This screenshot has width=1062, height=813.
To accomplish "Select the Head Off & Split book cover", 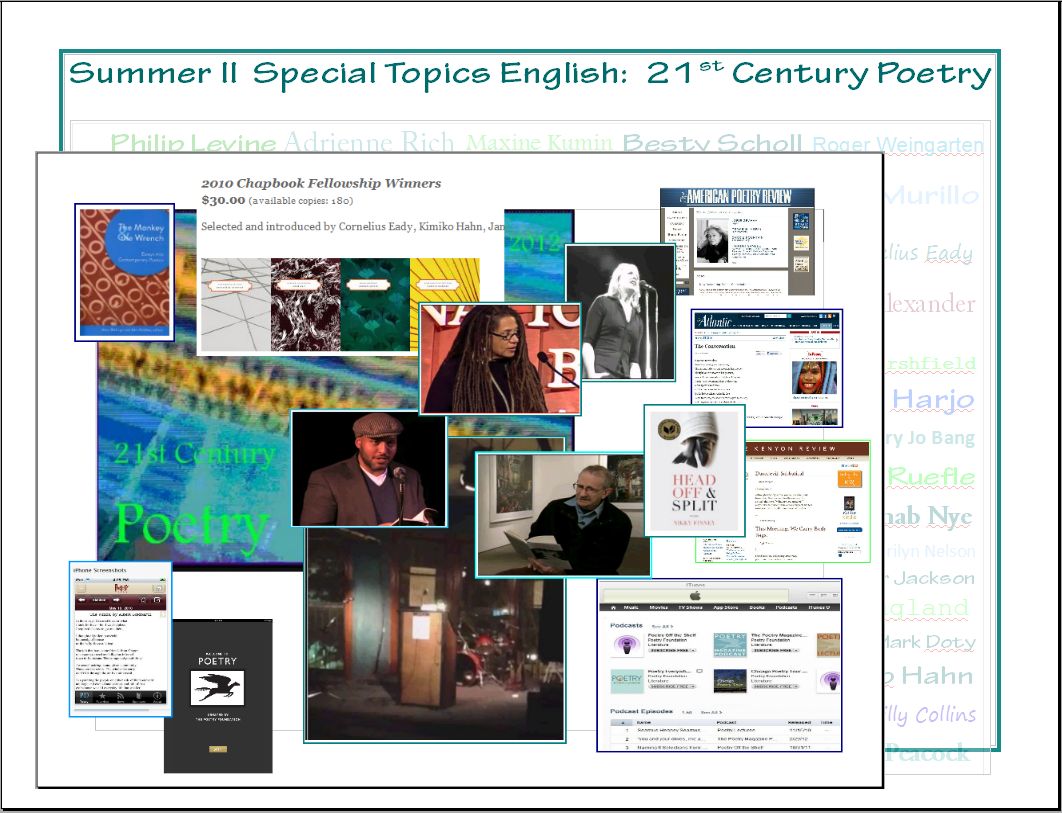I will pyautogui.click(x=695, y=470).
